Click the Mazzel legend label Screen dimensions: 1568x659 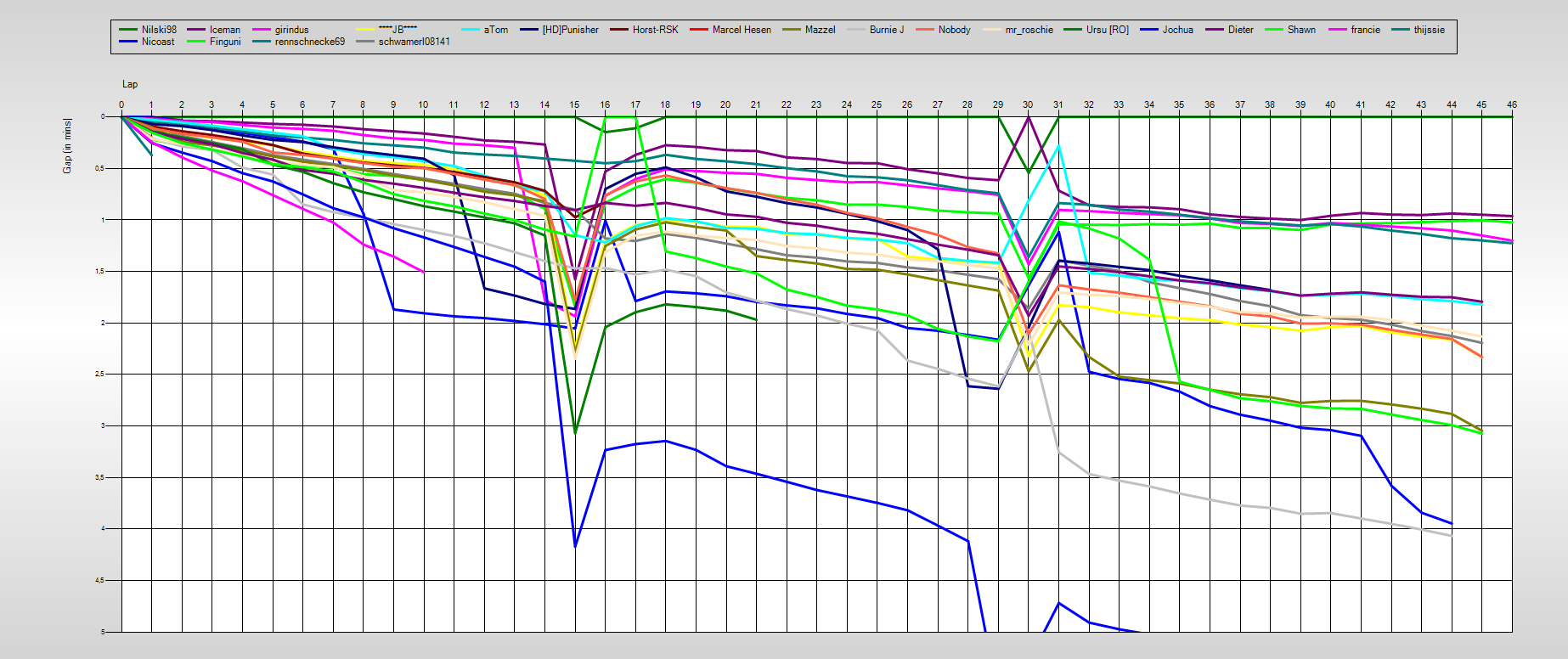820,30
